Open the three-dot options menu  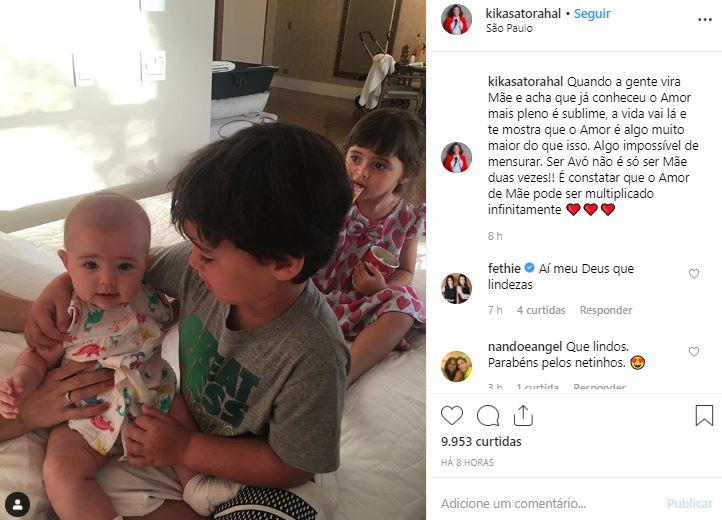click(705, 20)
